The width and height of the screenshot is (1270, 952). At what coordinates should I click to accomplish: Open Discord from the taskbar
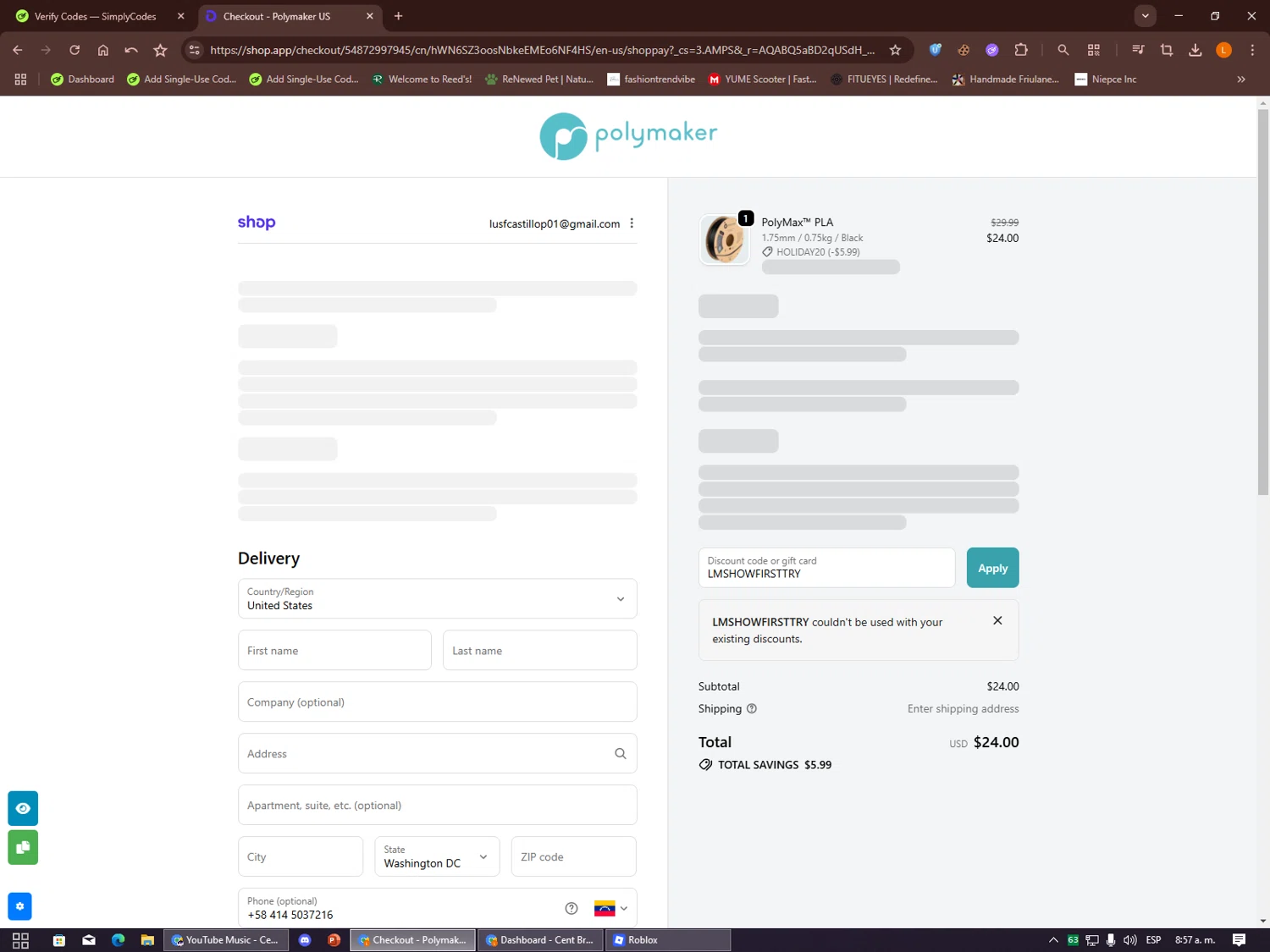click(305, 940)
